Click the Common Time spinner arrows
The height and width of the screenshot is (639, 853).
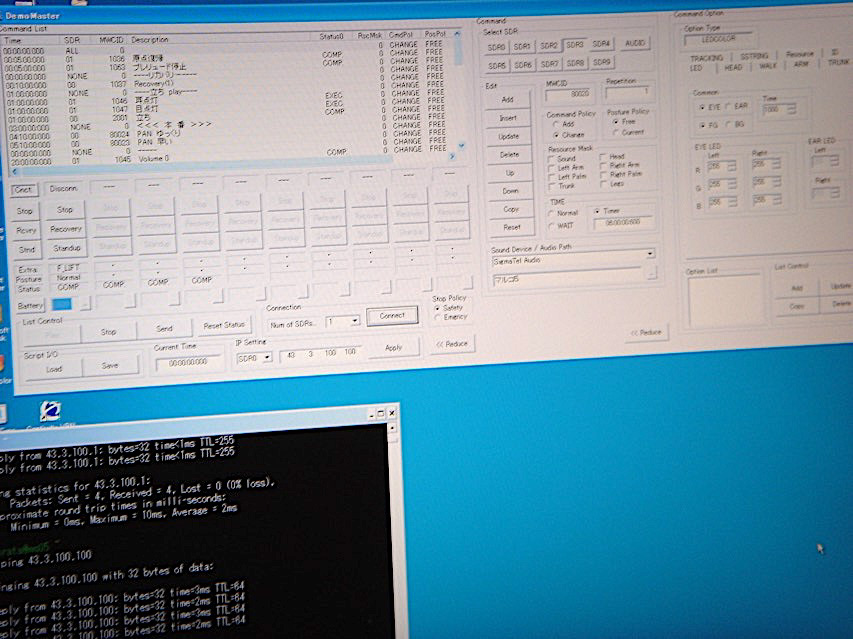tap(792, 109)
